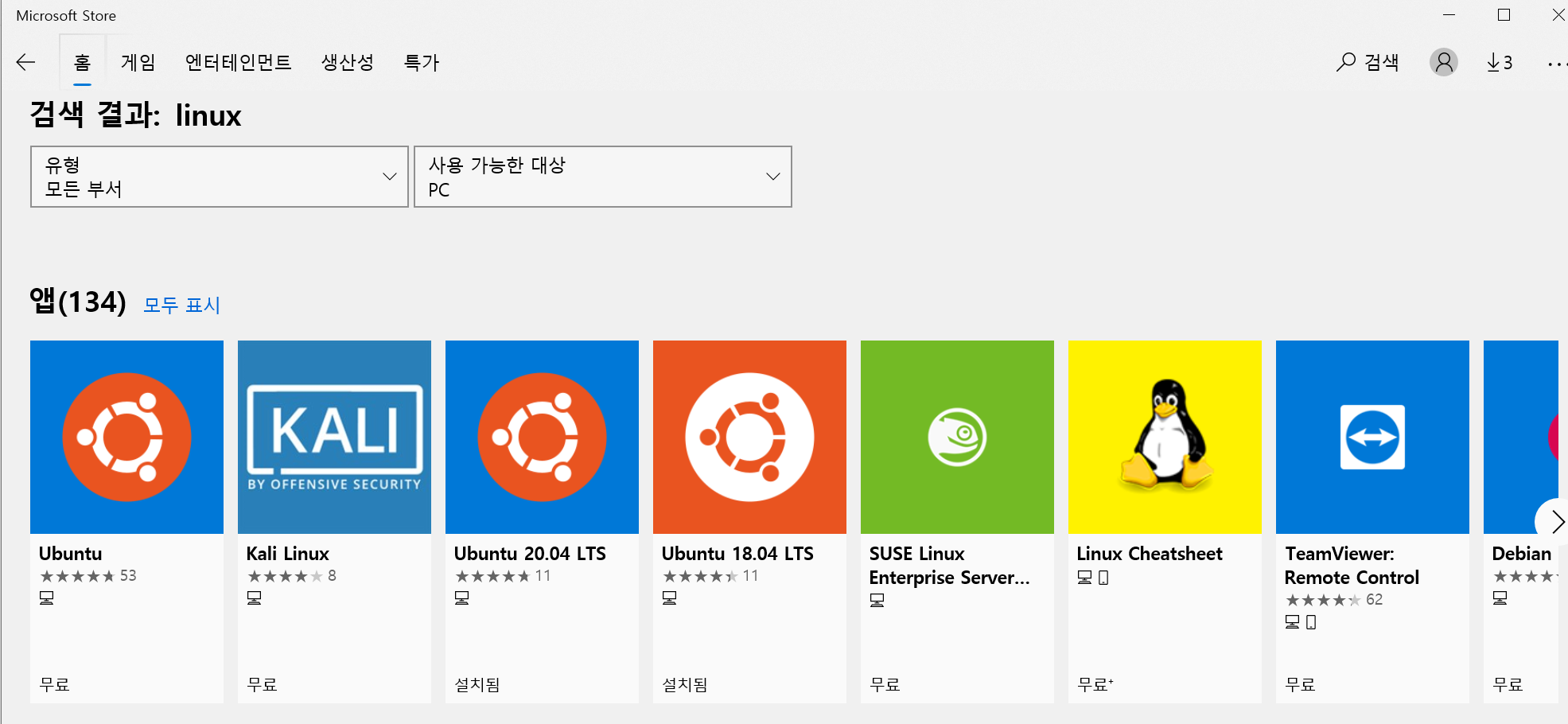Click the PC icon under Ubuntu 20.04 LTS
This screenshot has width=1568, height=724.
[x=462, y=597]
